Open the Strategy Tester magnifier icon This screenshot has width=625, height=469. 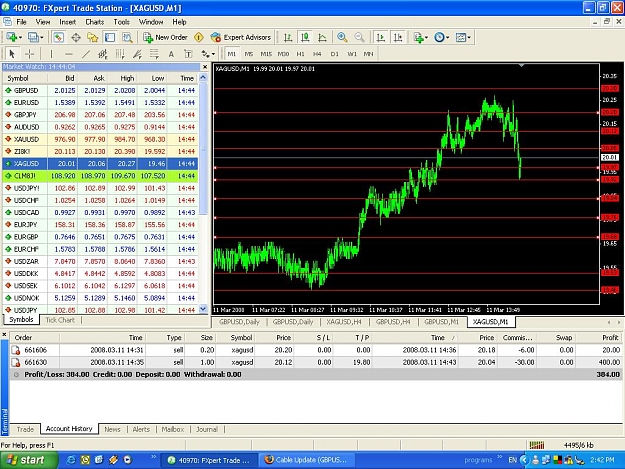(127, 37)
